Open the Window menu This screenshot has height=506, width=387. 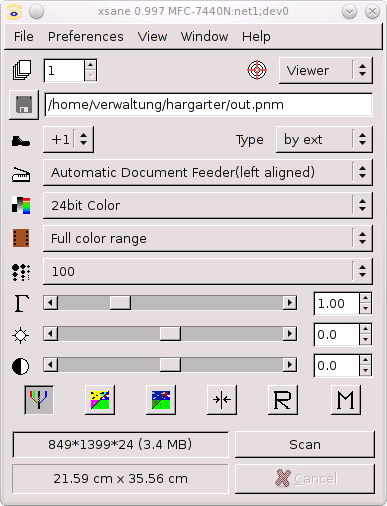pos(204,37)
